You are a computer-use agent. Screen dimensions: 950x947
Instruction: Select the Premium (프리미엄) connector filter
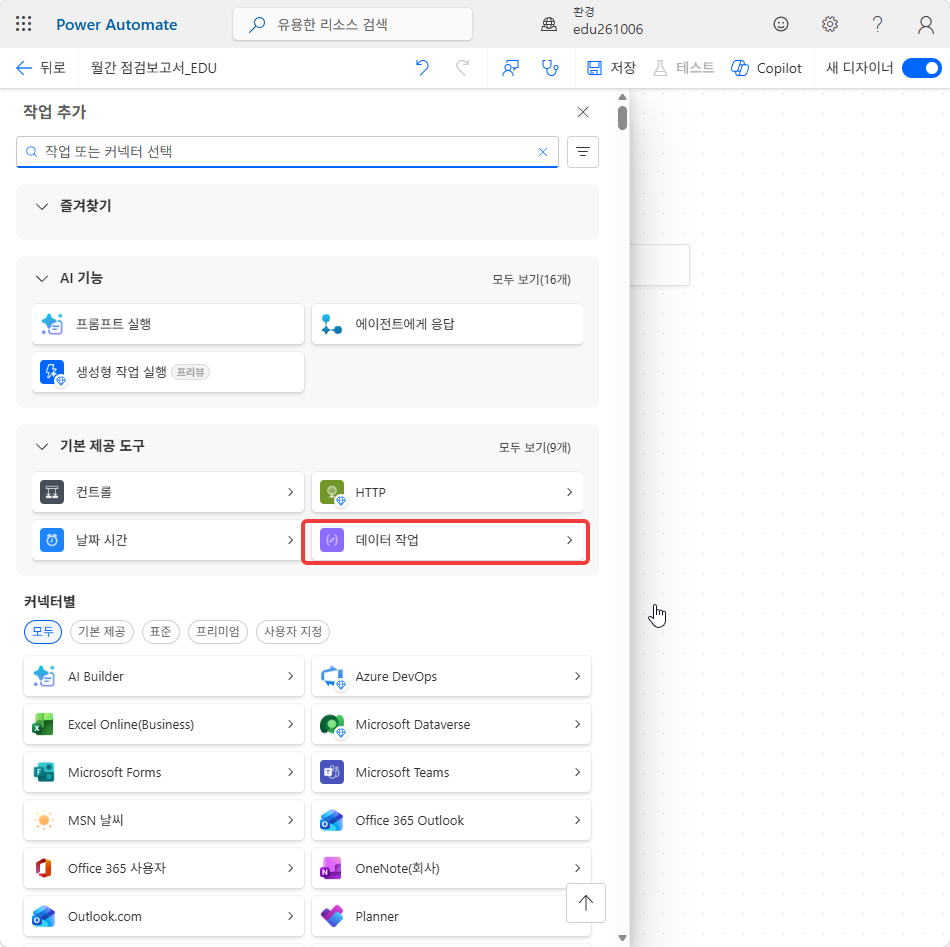coord(218,632)
